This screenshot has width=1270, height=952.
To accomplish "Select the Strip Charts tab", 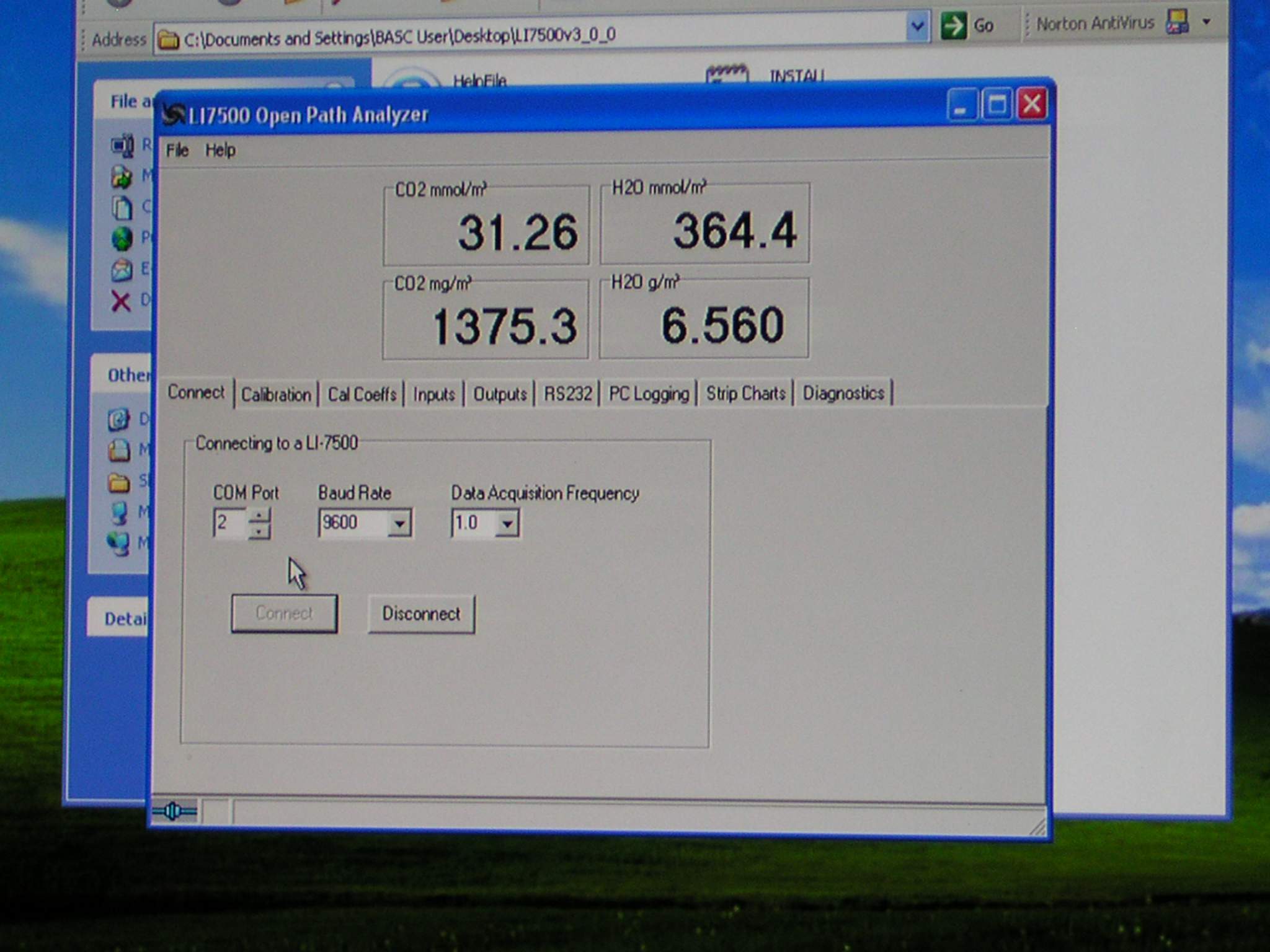I will [x=745, y=394].
